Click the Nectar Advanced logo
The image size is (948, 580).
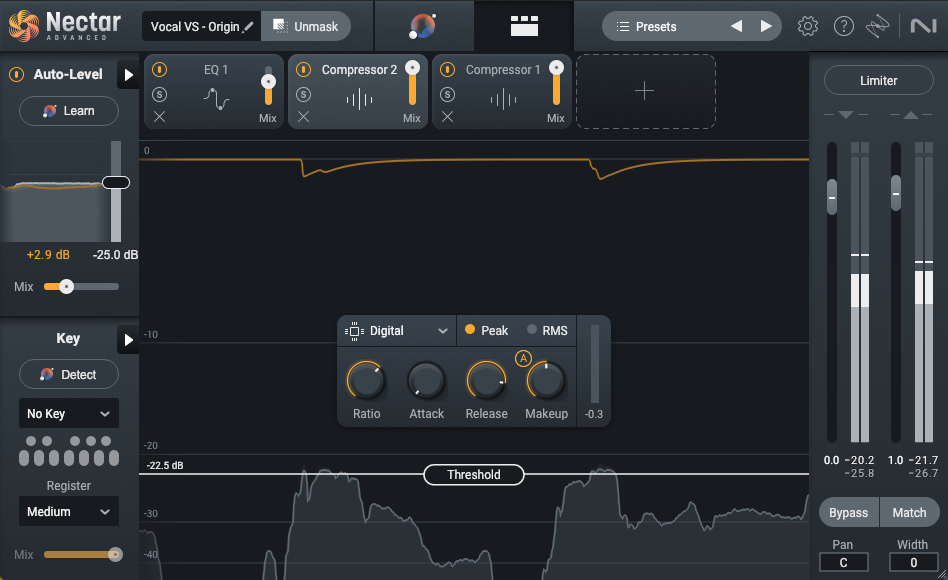pos(65,26)
